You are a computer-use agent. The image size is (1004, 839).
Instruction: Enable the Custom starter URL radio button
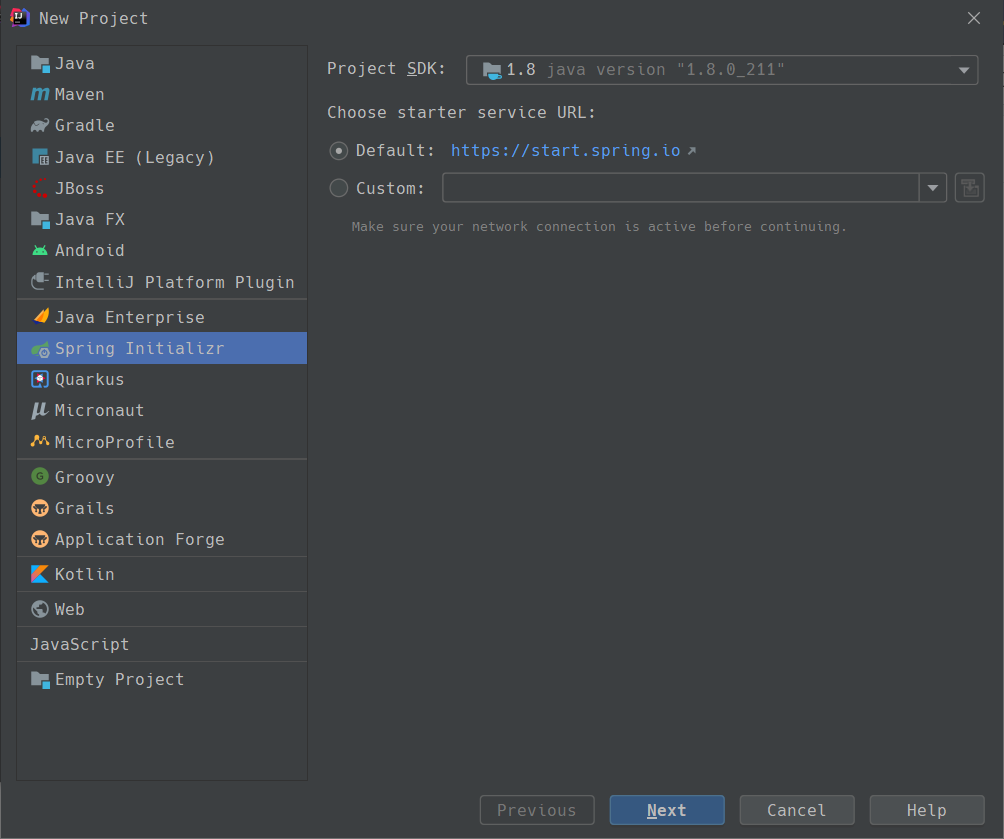pos(339,188)
